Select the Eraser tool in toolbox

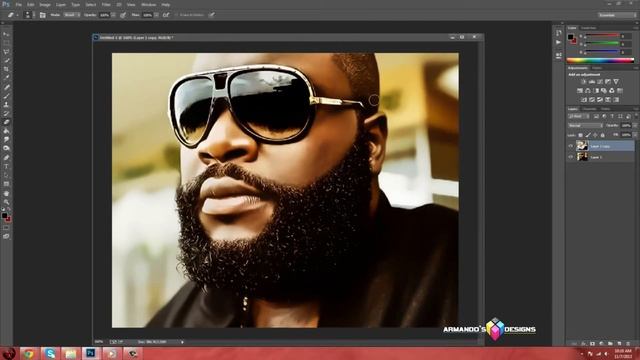6,122
